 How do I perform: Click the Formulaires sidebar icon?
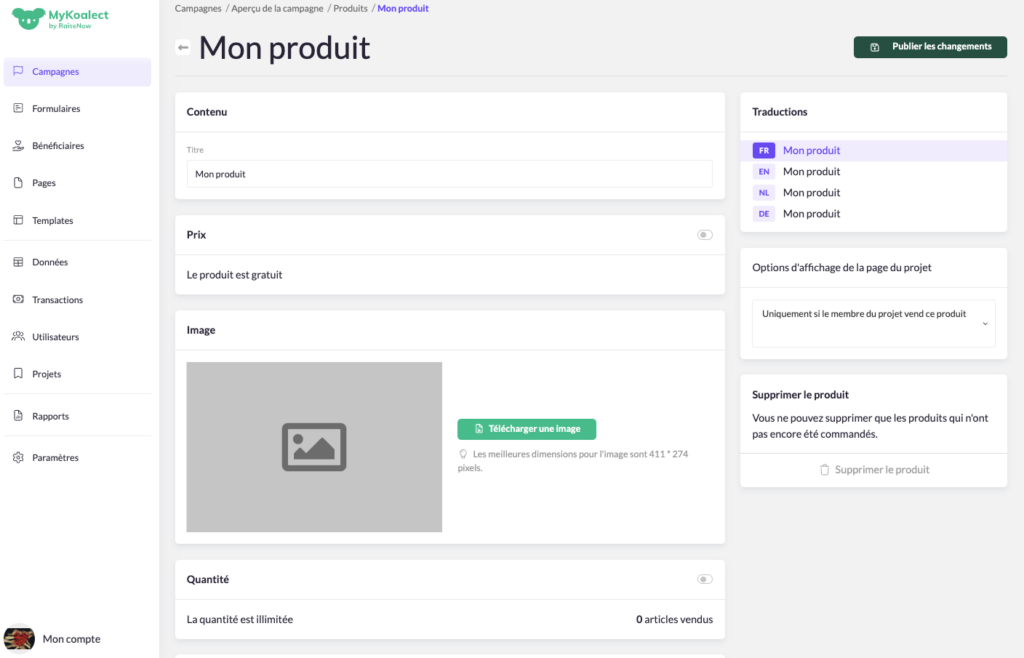(18, 108)
